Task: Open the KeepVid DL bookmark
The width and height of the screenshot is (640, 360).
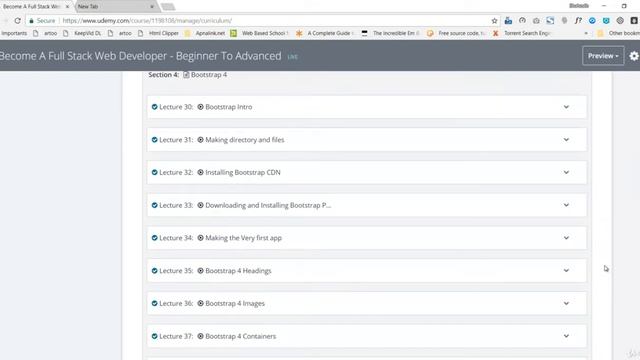Action: (x=82, y=33)
